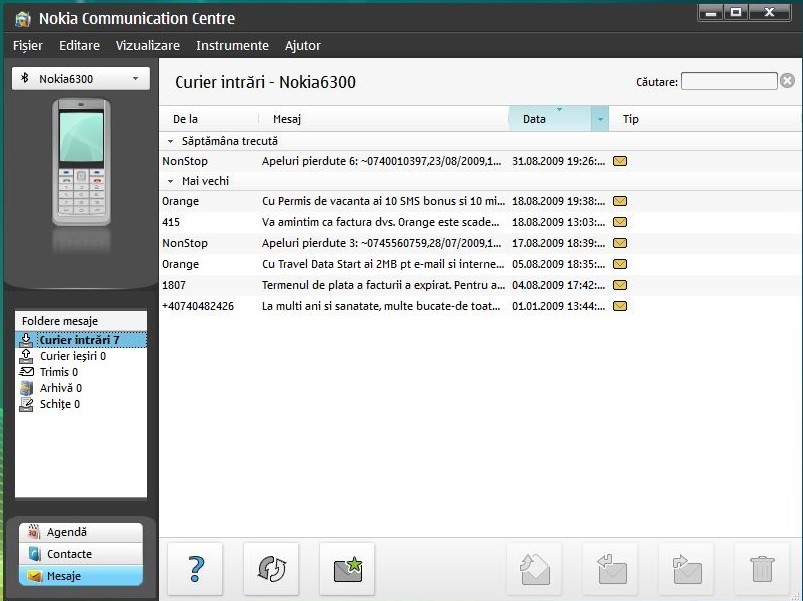Select the 'Apeluri pierdute 6' message text
This screenshot has width=803, height=601.
click(382, 161)
